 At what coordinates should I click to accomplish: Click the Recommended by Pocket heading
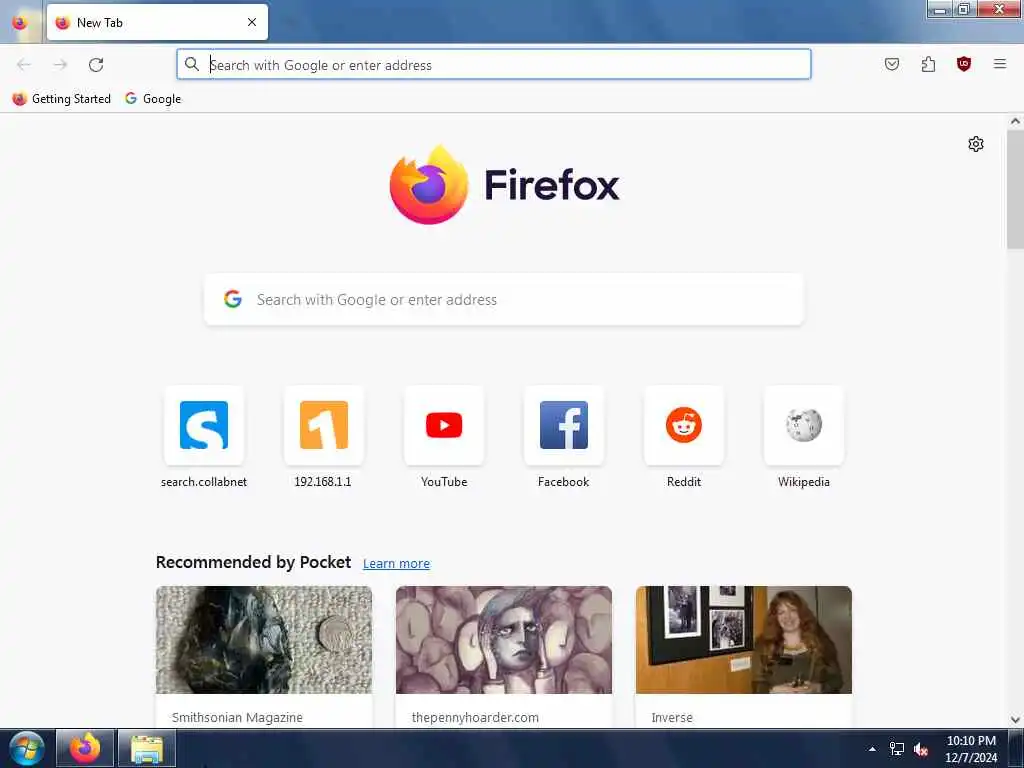coord(253,562)
